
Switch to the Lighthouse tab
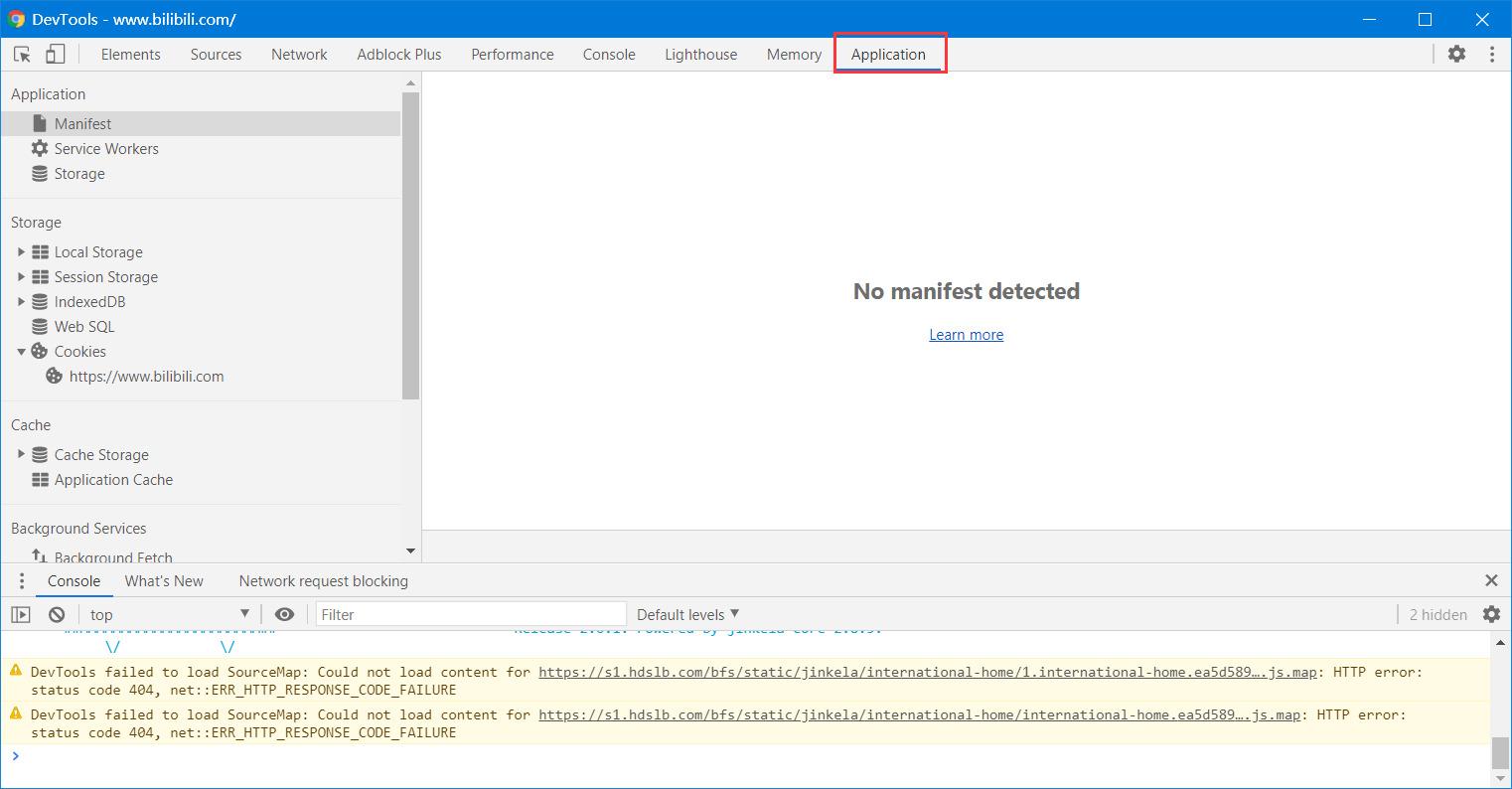701,55
